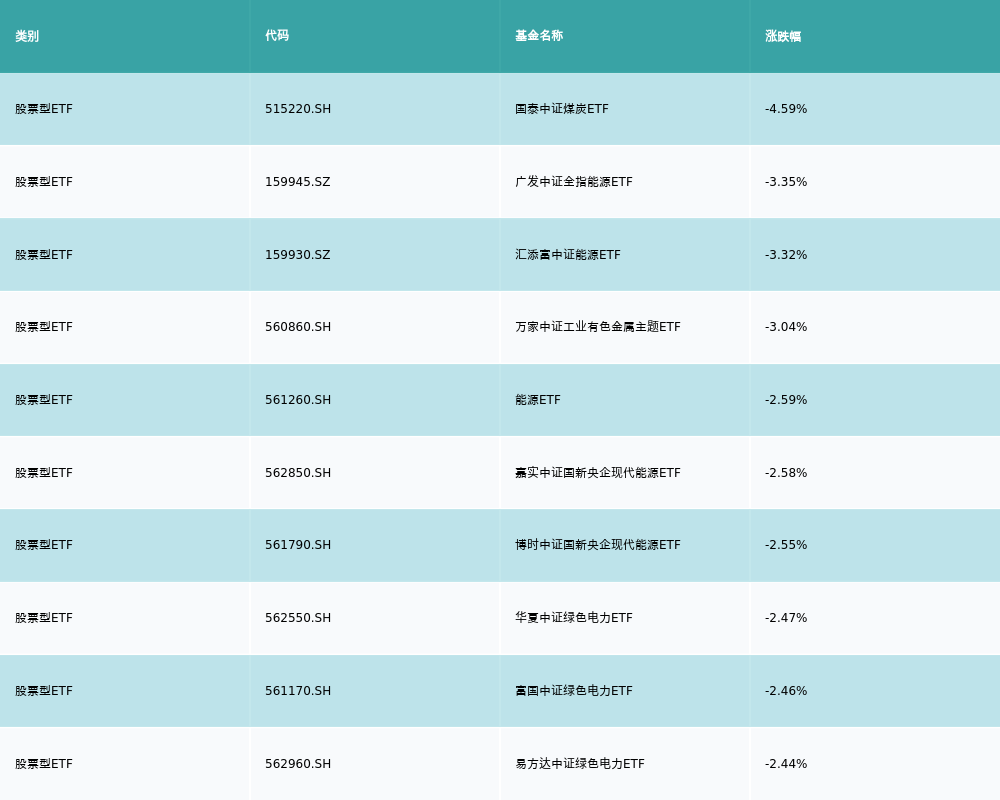Click 股票型ETF in the 561260.SH row

tap(44, 400)
